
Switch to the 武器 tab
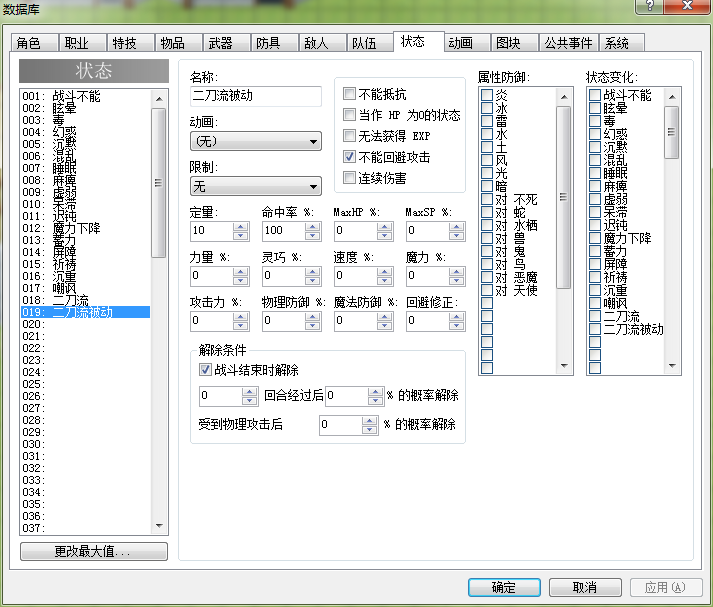pyautogui.click(x=226, y=43)
